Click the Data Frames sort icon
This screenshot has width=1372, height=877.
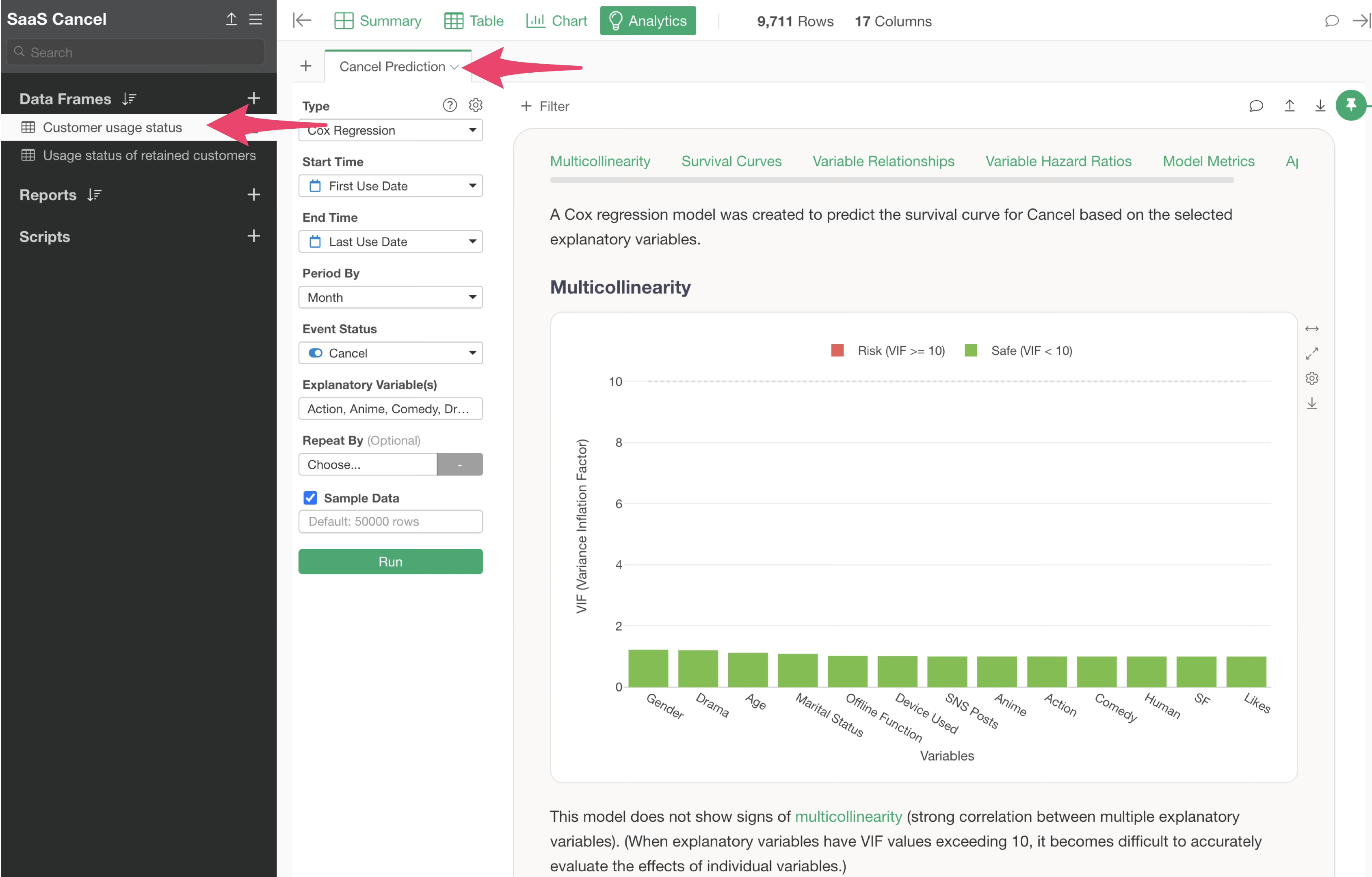(129, 99)
